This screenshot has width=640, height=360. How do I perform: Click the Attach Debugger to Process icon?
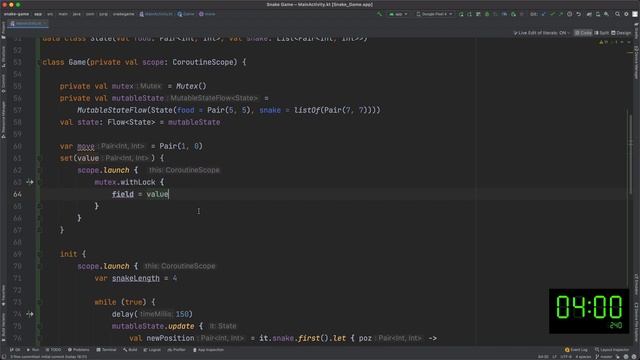point(513,14)
